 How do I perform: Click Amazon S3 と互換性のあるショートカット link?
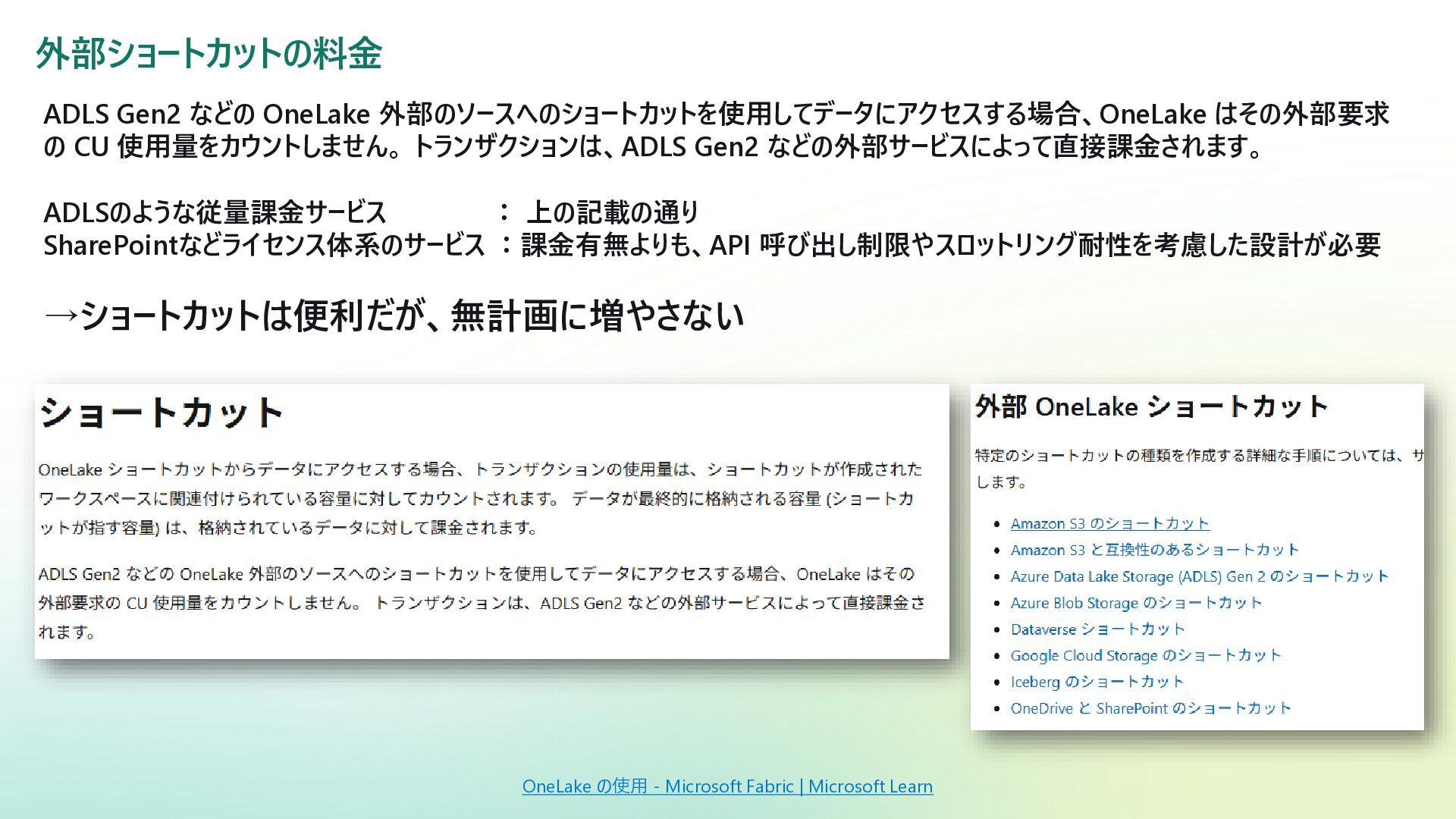click(1154, 550)
